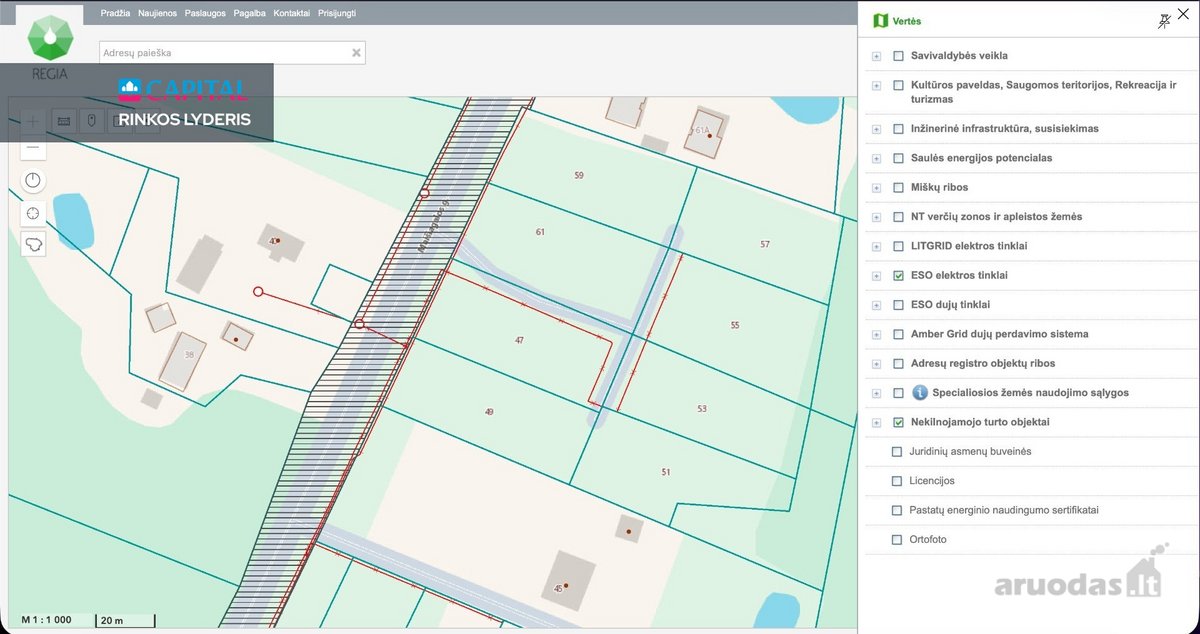Open the Paslaugos menu
1200x634 pixels.
click(205, 14)
